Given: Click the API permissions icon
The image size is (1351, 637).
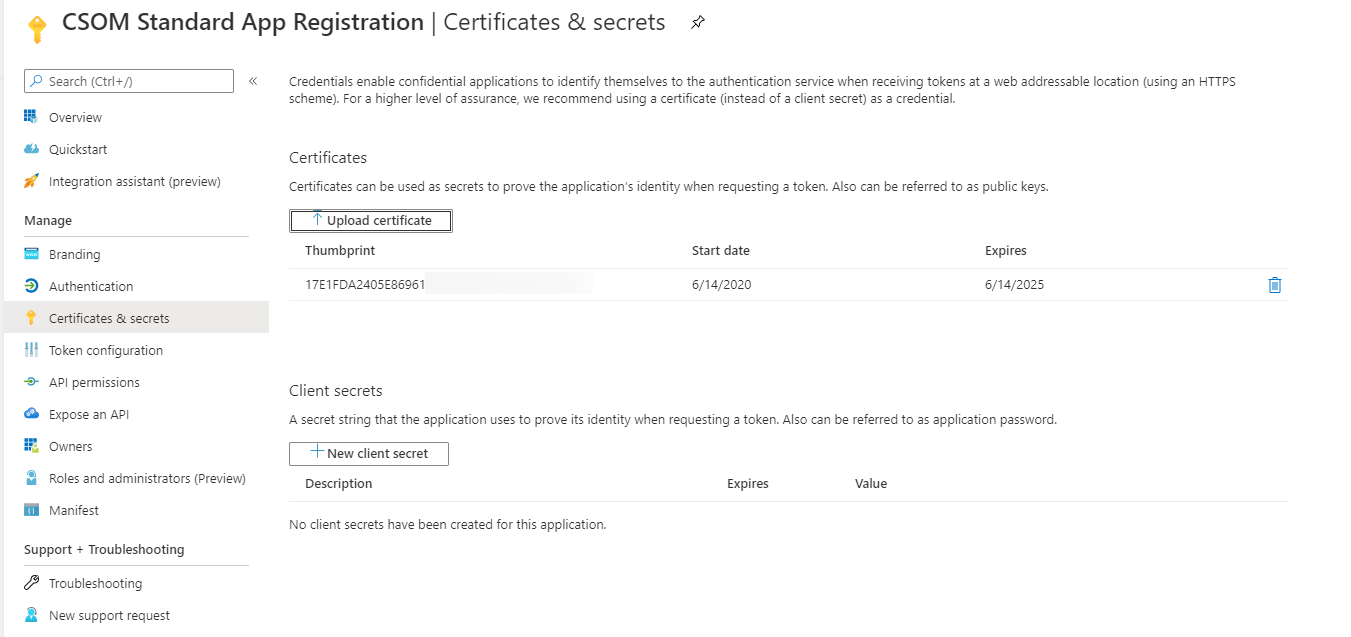Looking at the screenshot, I should coord(31,383).
